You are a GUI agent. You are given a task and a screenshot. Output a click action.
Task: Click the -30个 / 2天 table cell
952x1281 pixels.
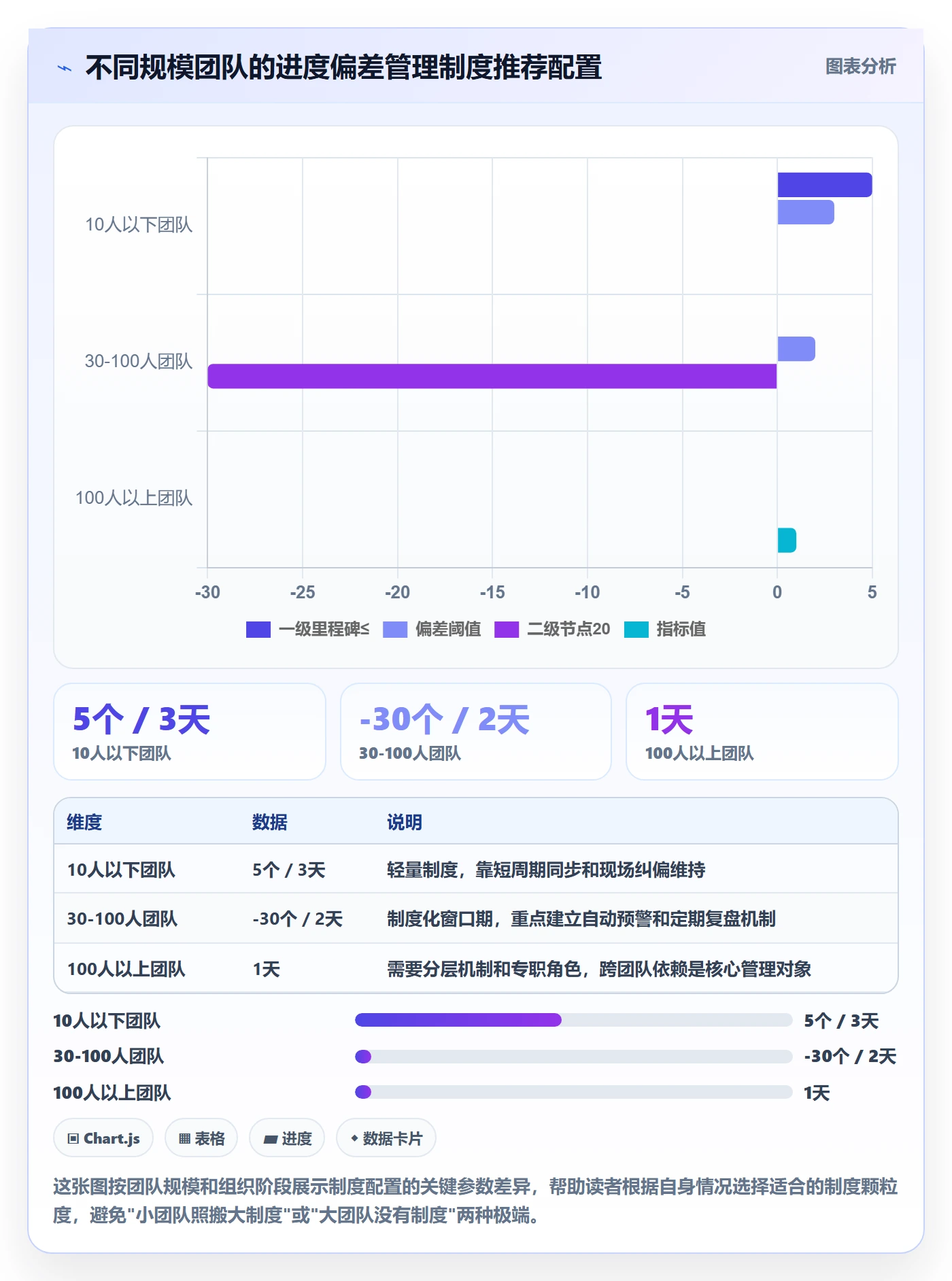[298, 919]
